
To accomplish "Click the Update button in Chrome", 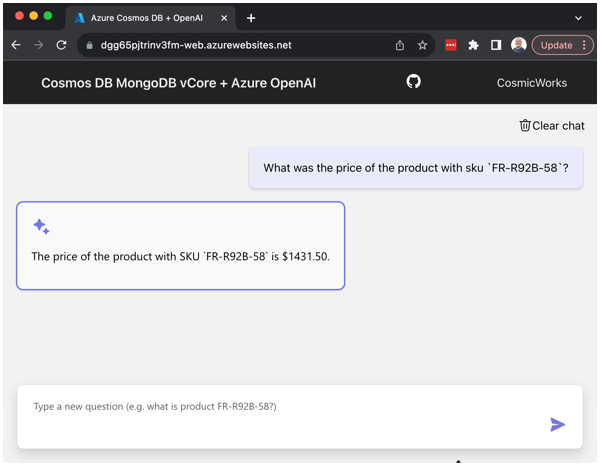I will pos(556,45).
